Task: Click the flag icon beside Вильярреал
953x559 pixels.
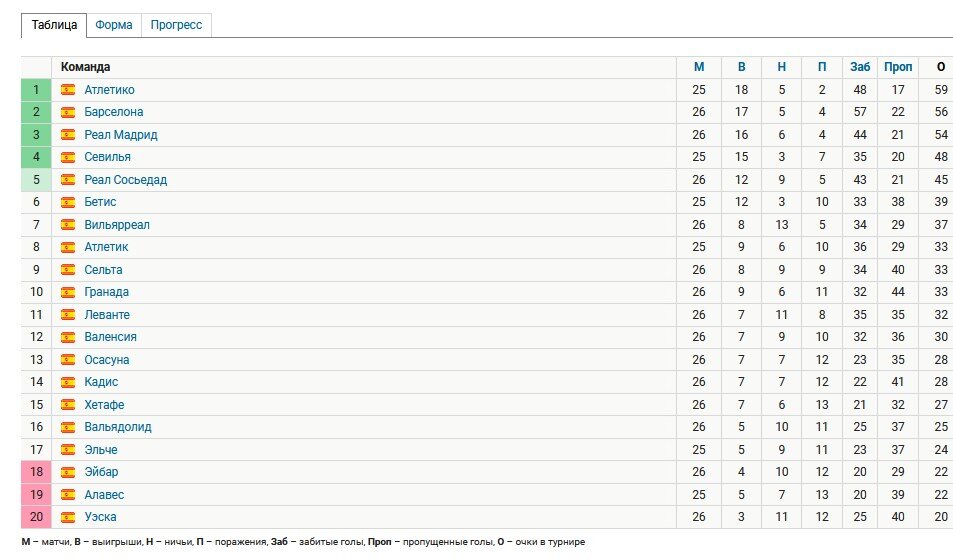Action: tap(68, 224)
